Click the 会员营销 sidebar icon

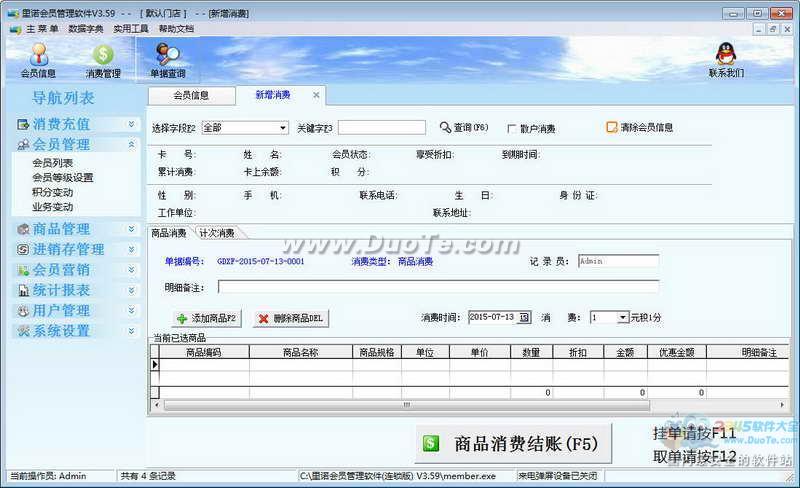click(x=23, y=270)
